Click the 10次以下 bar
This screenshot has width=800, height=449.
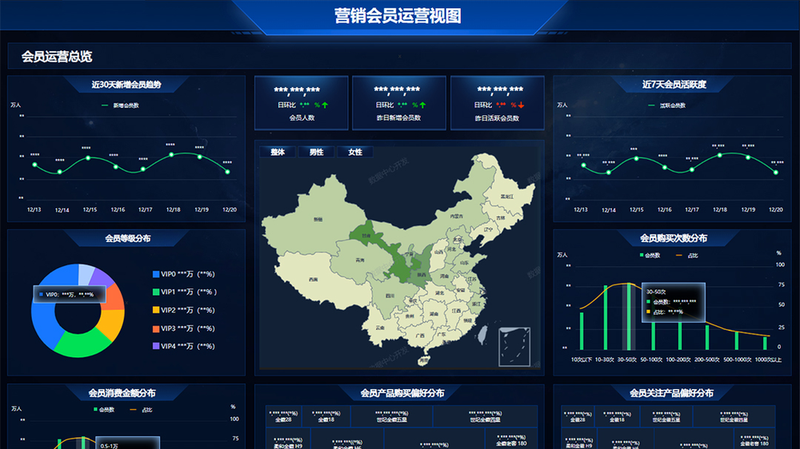(582, 331)
